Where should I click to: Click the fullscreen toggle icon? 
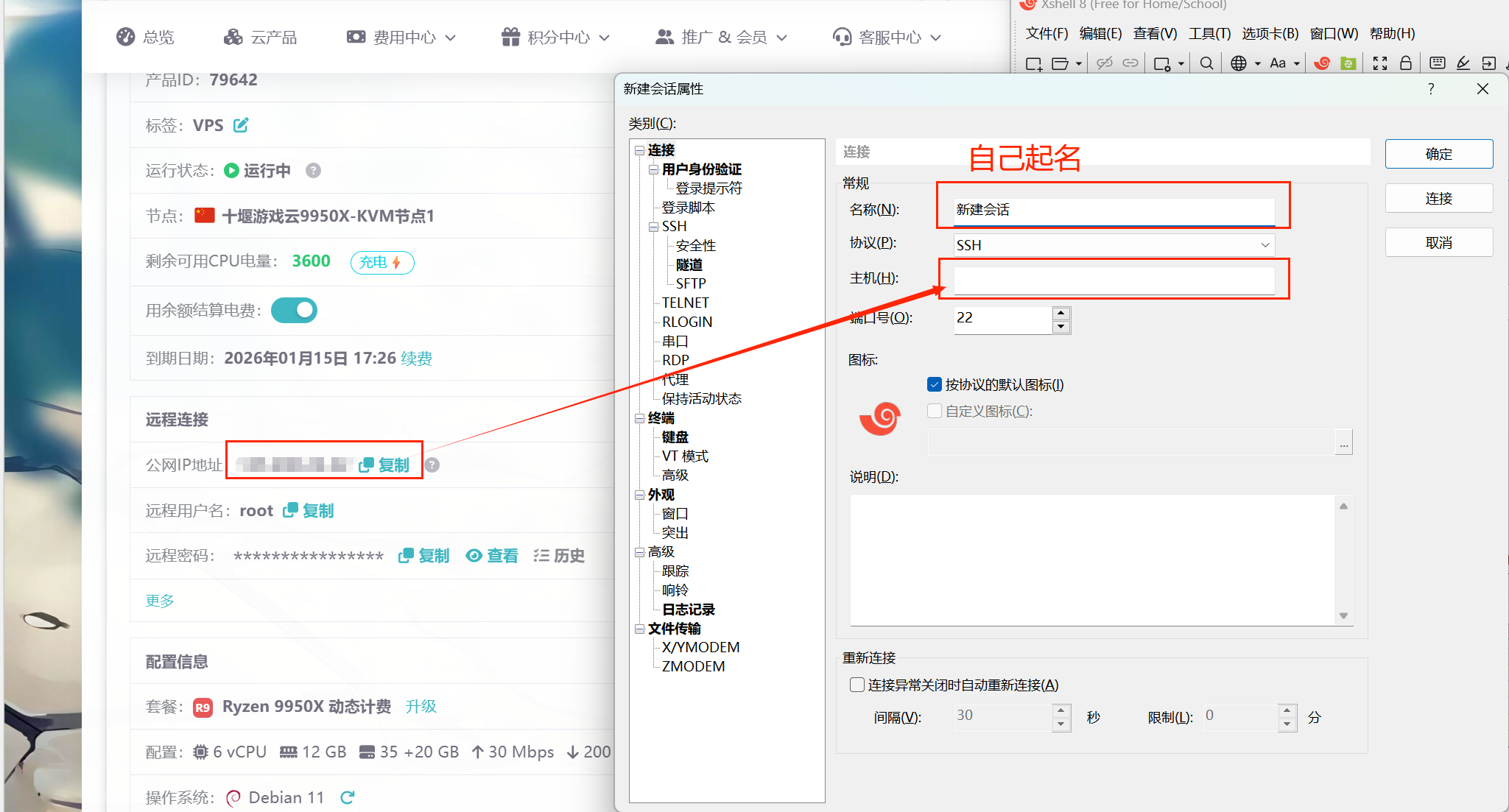1380,64
